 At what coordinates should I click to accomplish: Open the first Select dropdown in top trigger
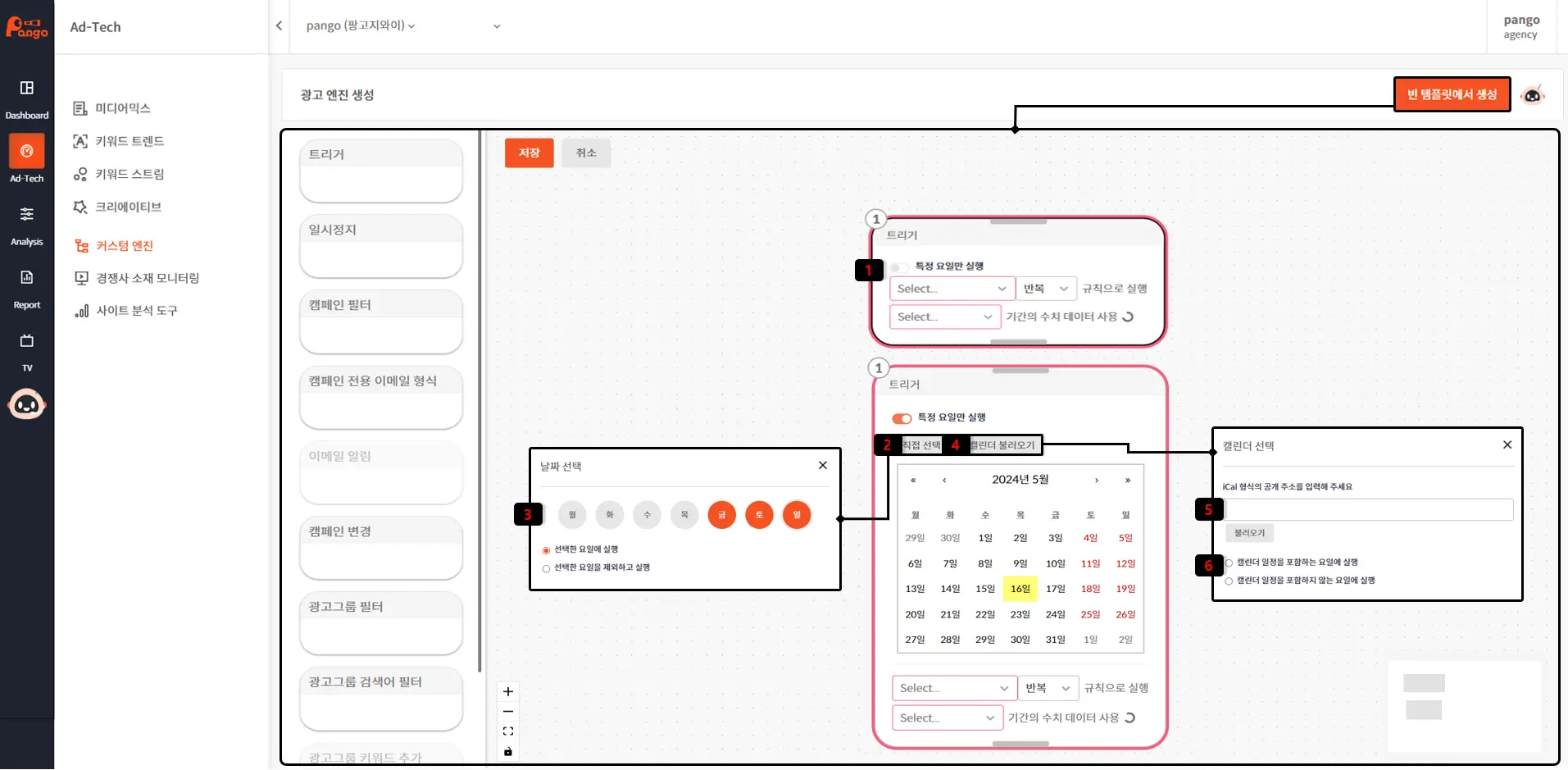[952, 289]
